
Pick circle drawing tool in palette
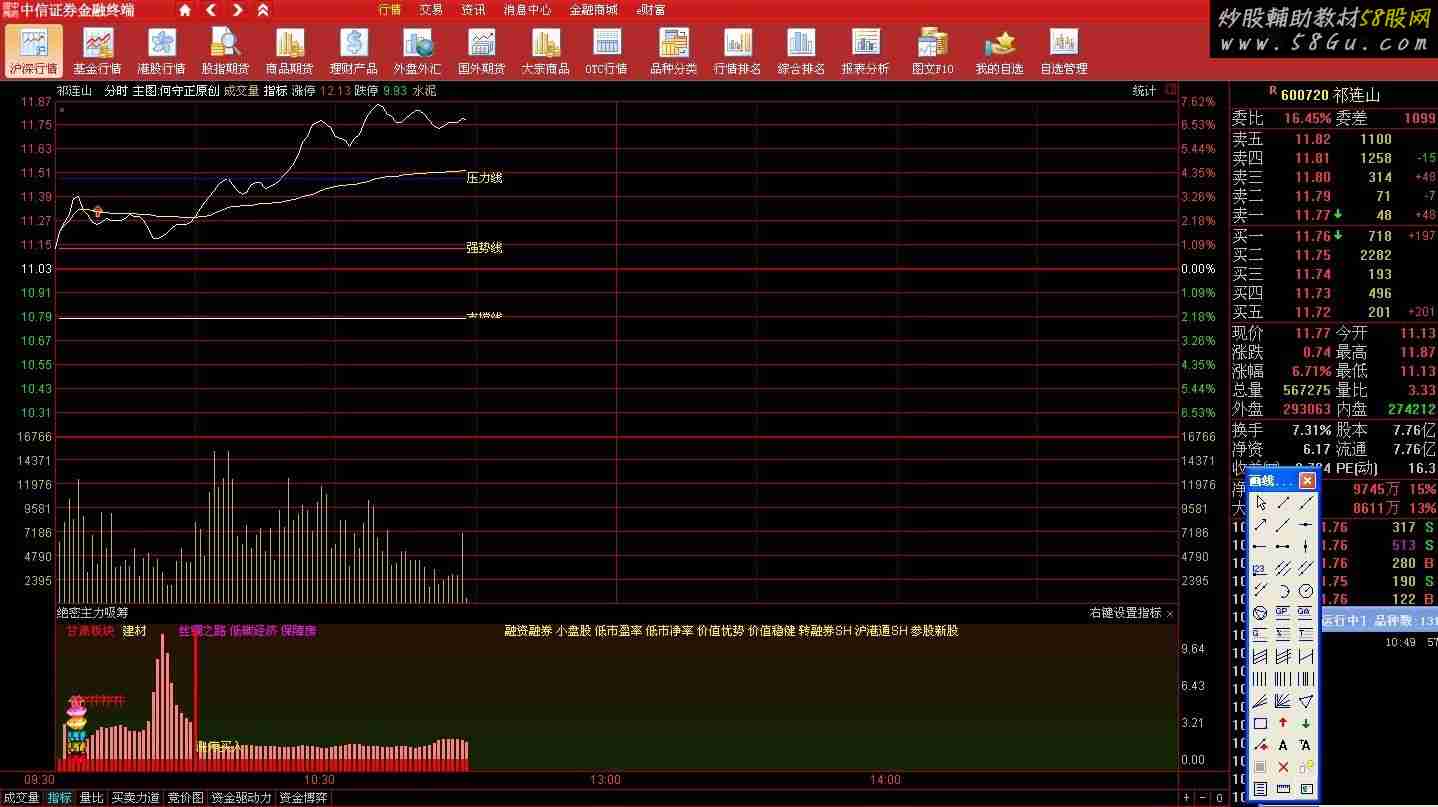pyautogui.click(x=1305, y=591)
